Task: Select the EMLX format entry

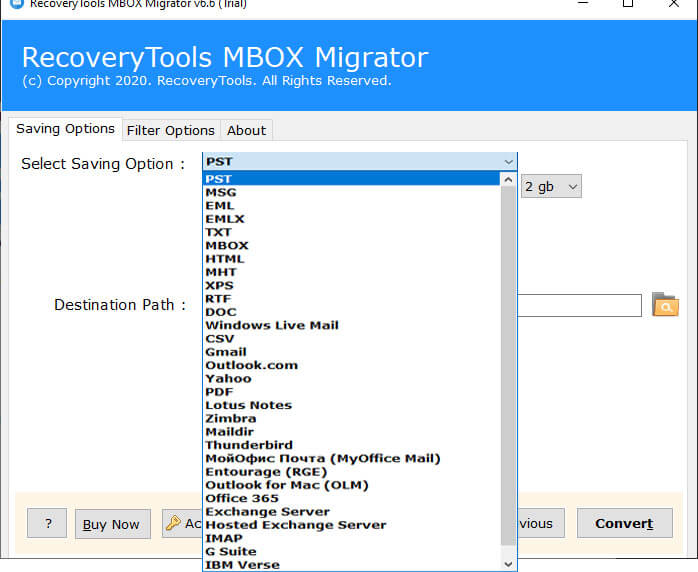Action: 352,219
